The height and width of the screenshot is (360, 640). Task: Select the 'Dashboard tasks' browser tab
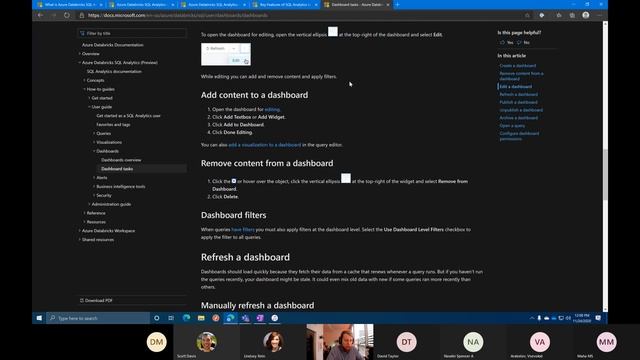point(357,4)
